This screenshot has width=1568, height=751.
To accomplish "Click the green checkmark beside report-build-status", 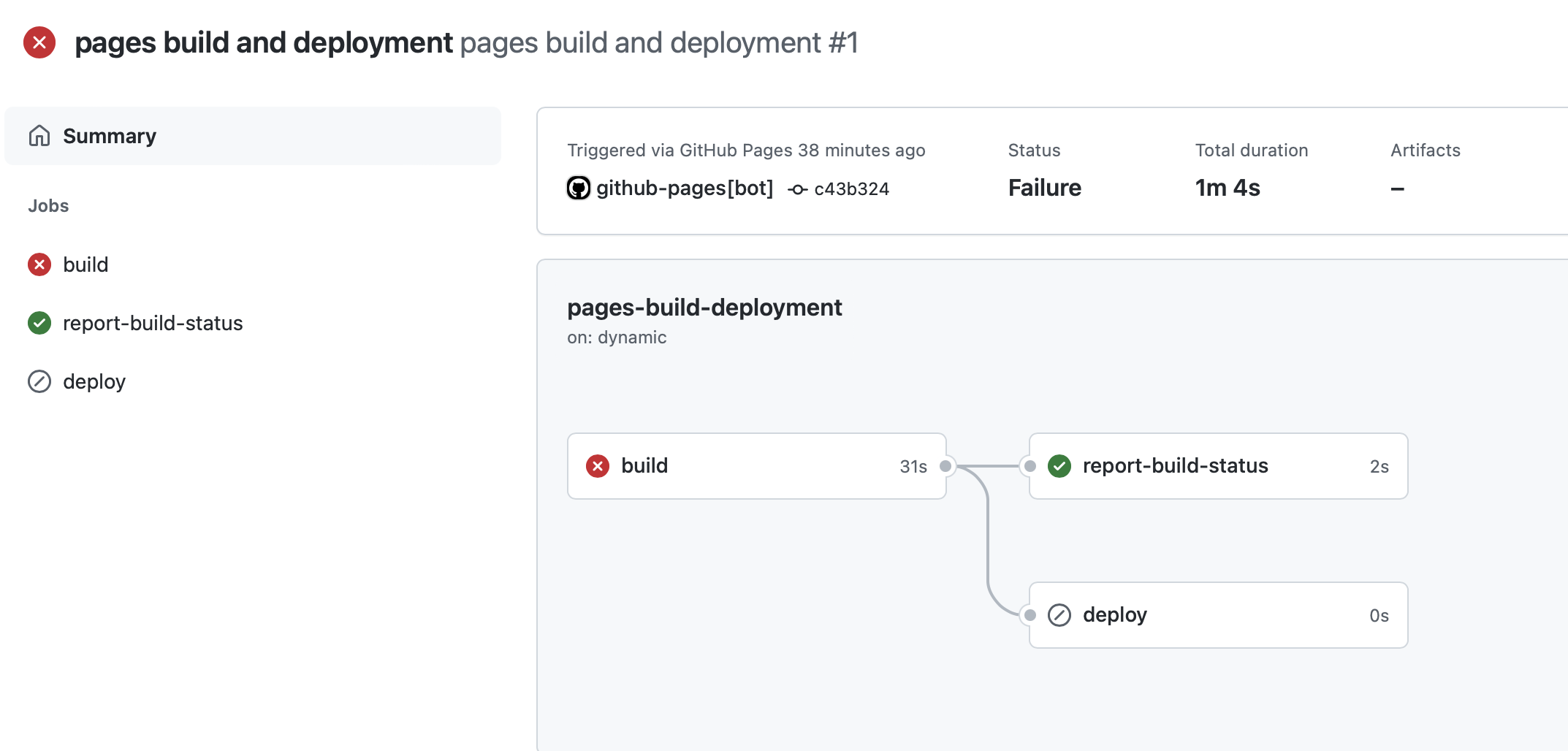I will click(38, 323).
